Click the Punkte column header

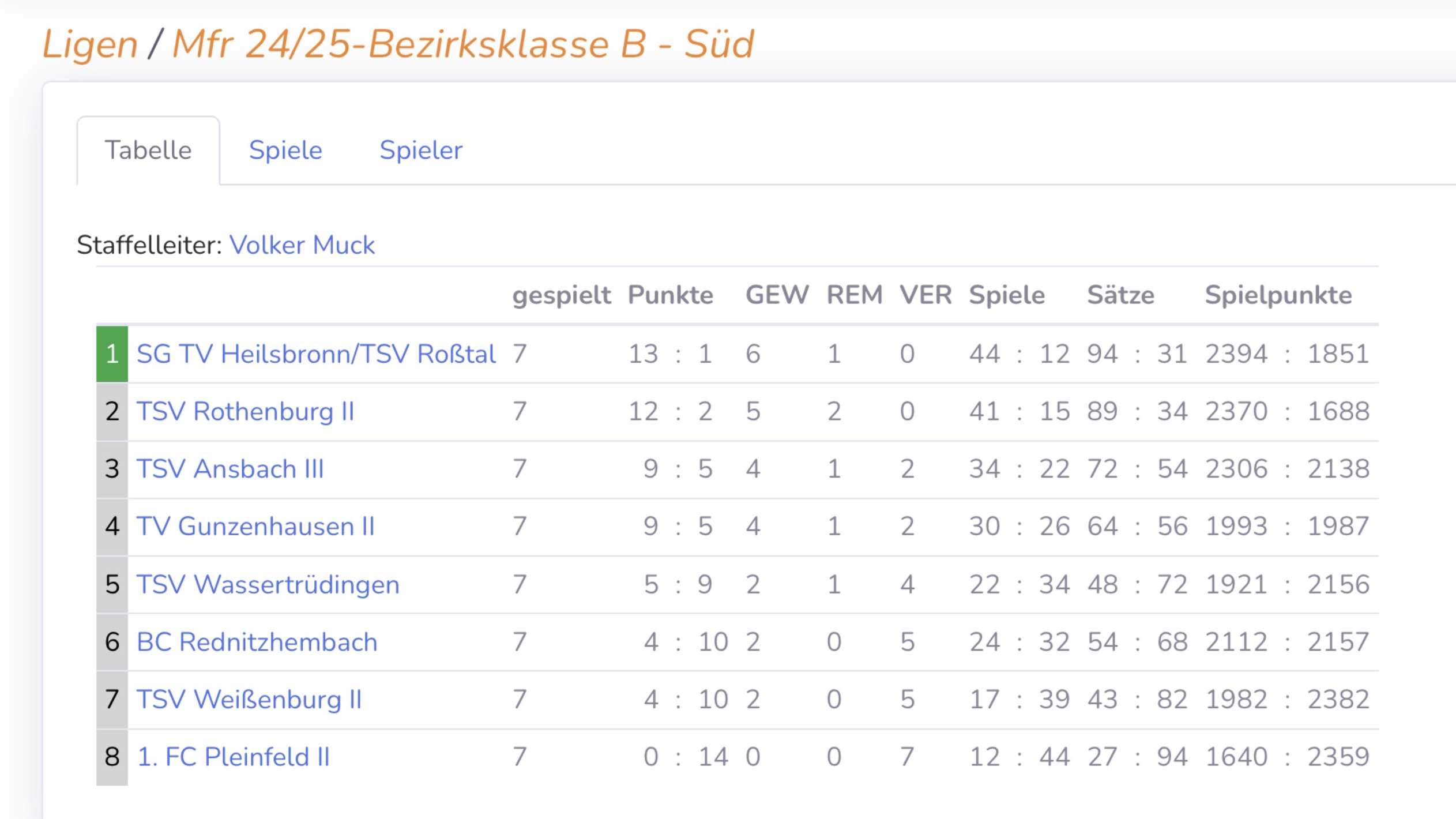670,295
